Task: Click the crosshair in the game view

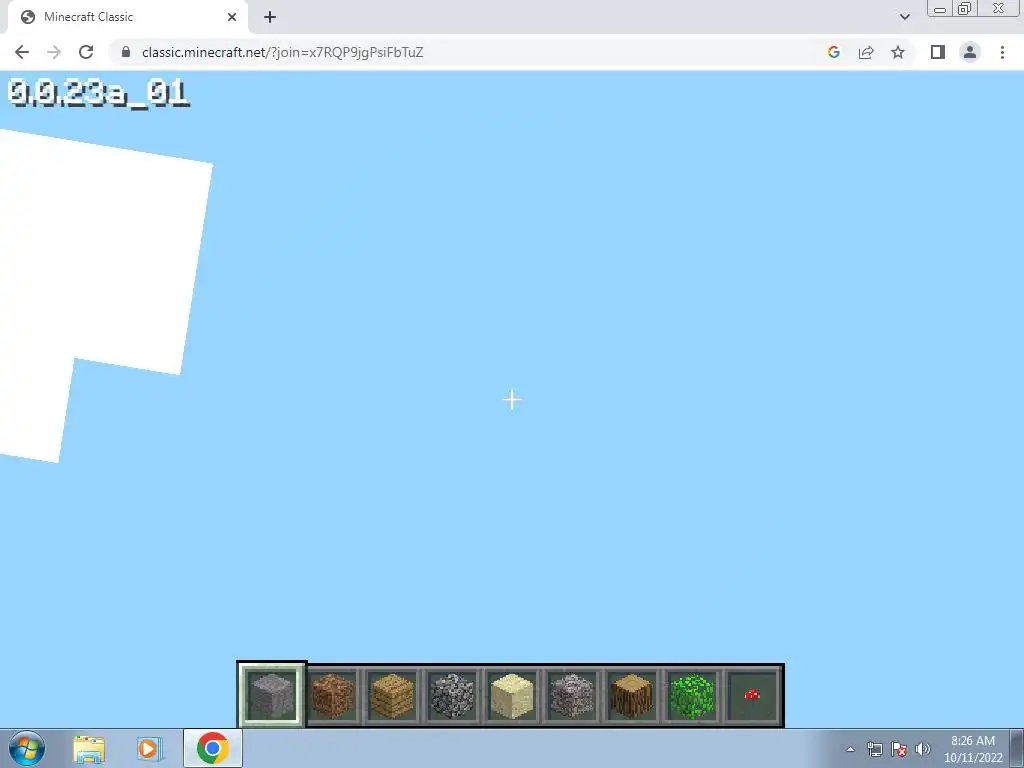Action: point(512,400)
